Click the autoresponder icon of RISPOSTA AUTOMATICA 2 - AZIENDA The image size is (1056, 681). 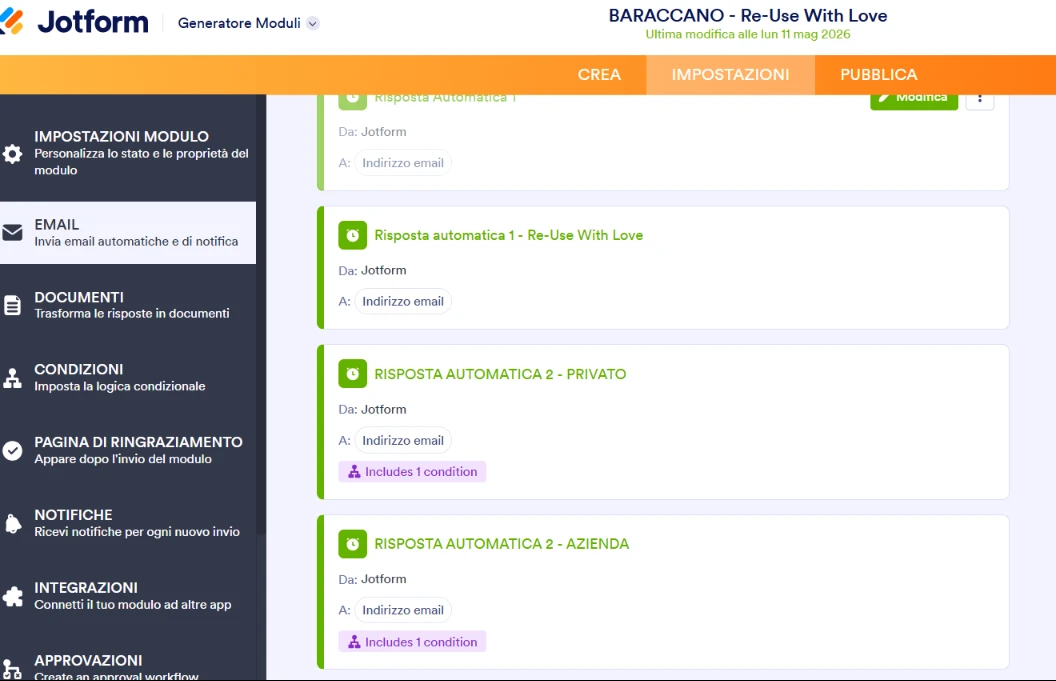352,544
